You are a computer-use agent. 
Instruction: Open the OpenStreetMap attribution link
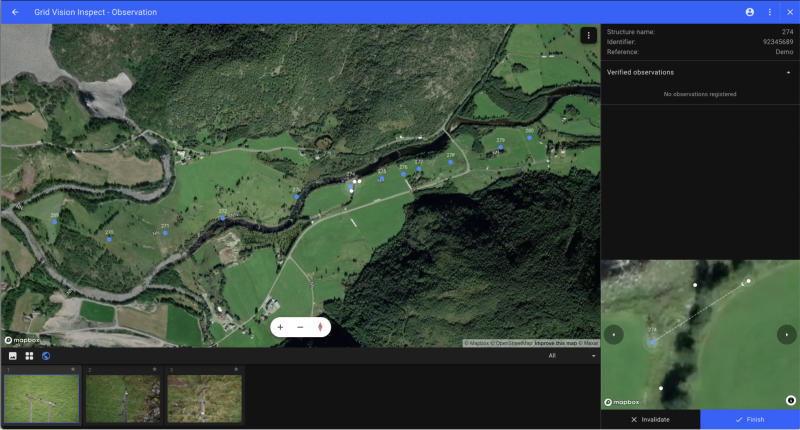tap(512, 343)
